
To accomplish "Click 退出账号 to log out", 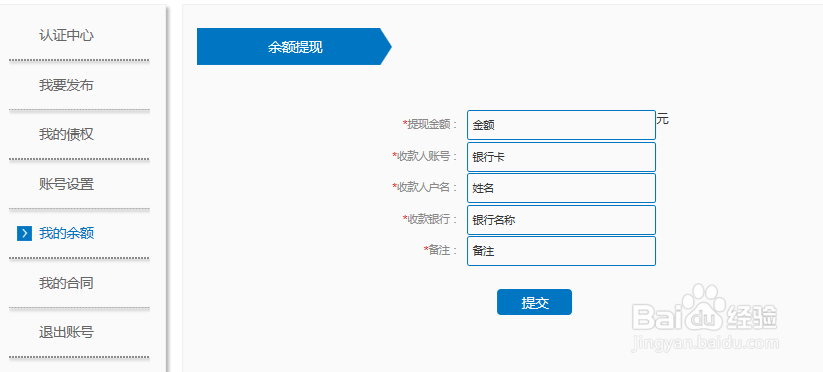I will [66, 332].
